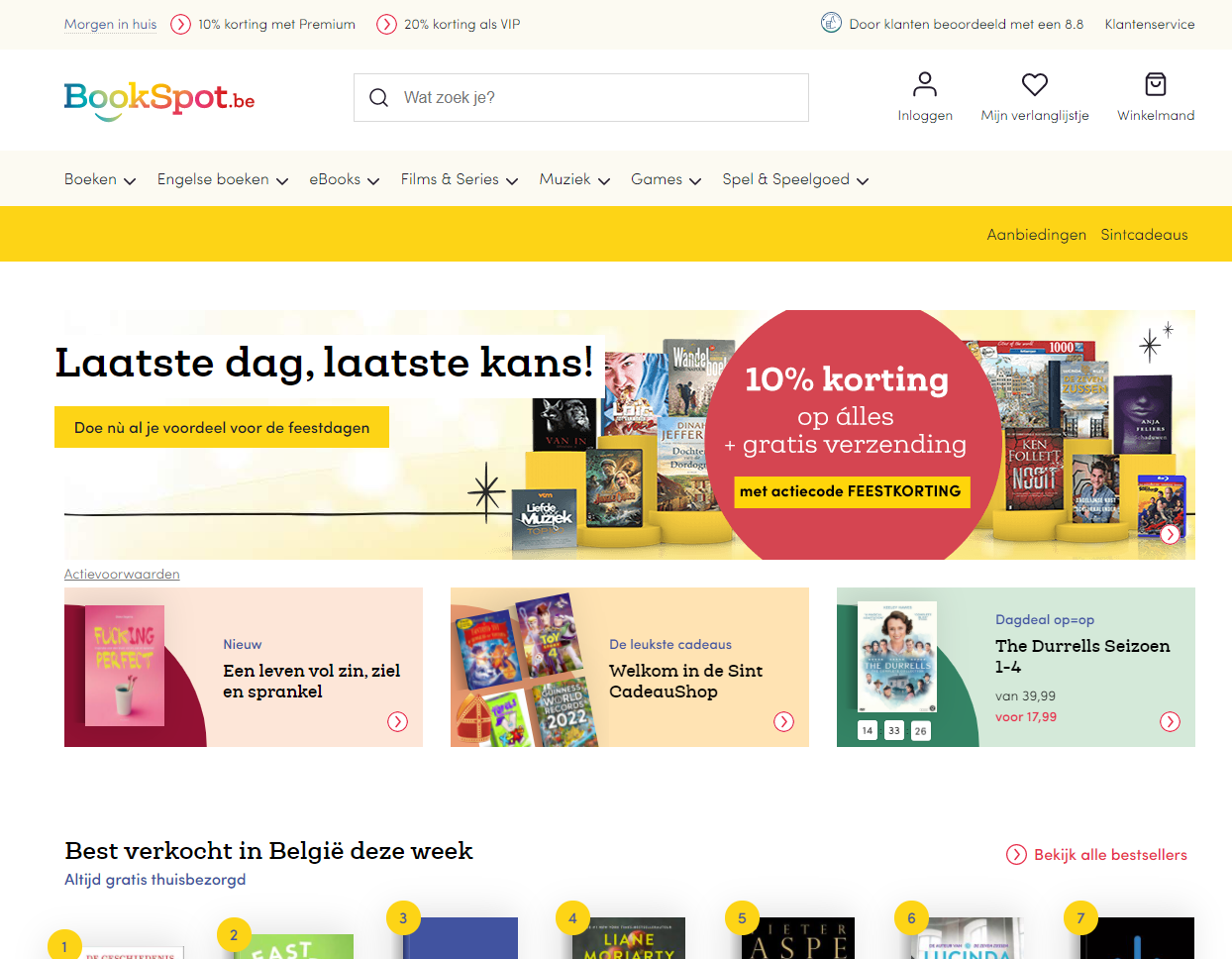The width and height of the screenshot is (1232, 959).
Task: Open the Winkelmand shopping bag icon
Action: pos(1156,84)
